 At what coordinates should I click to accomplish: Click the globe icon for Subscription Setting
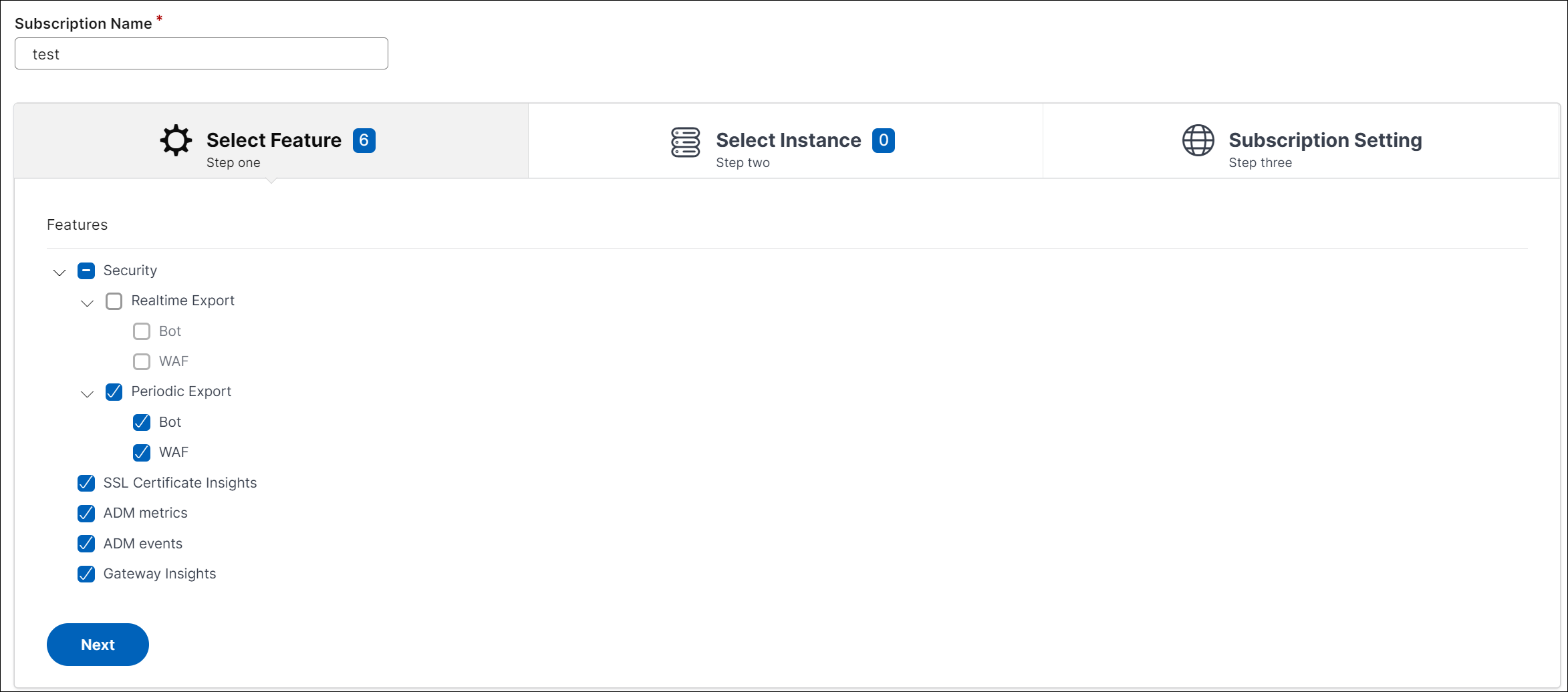pyautogui.click(x=1198, y=140)
